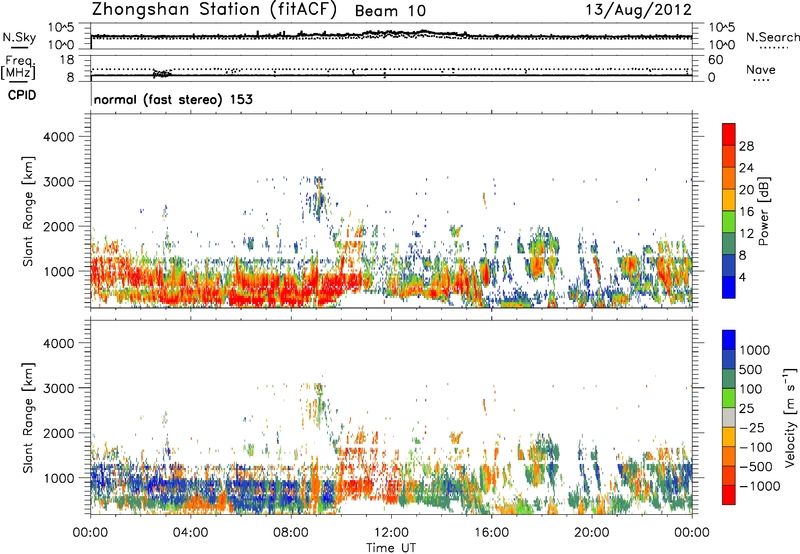Viewport: 800px width, 554px height.
Task: Select the '-1000' label on Velocity colorbar
Action: coord(759,486)
